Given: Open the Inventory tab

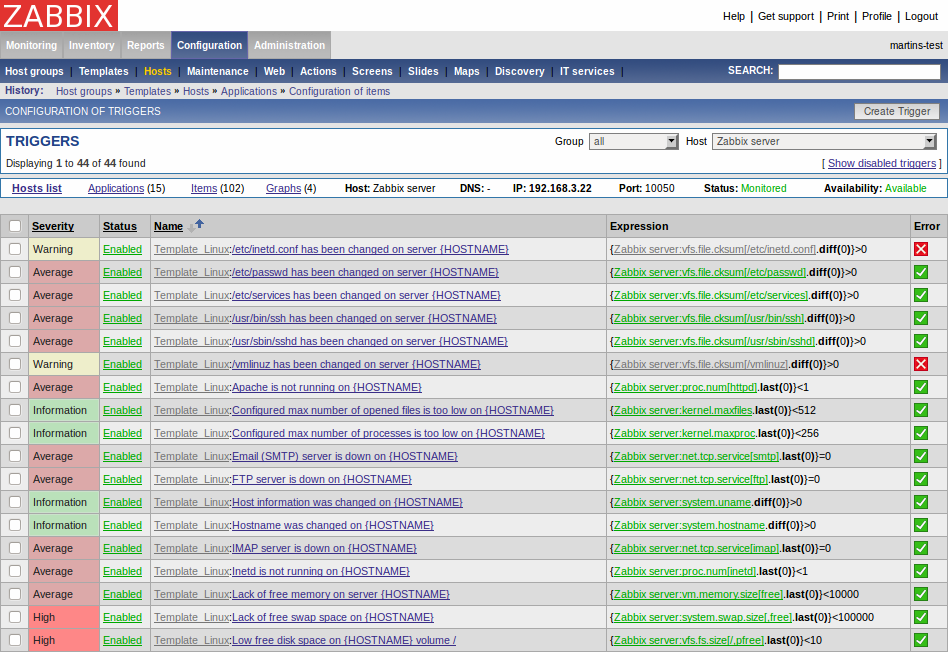Looking at the screenshot, I should tap(91, 45).
